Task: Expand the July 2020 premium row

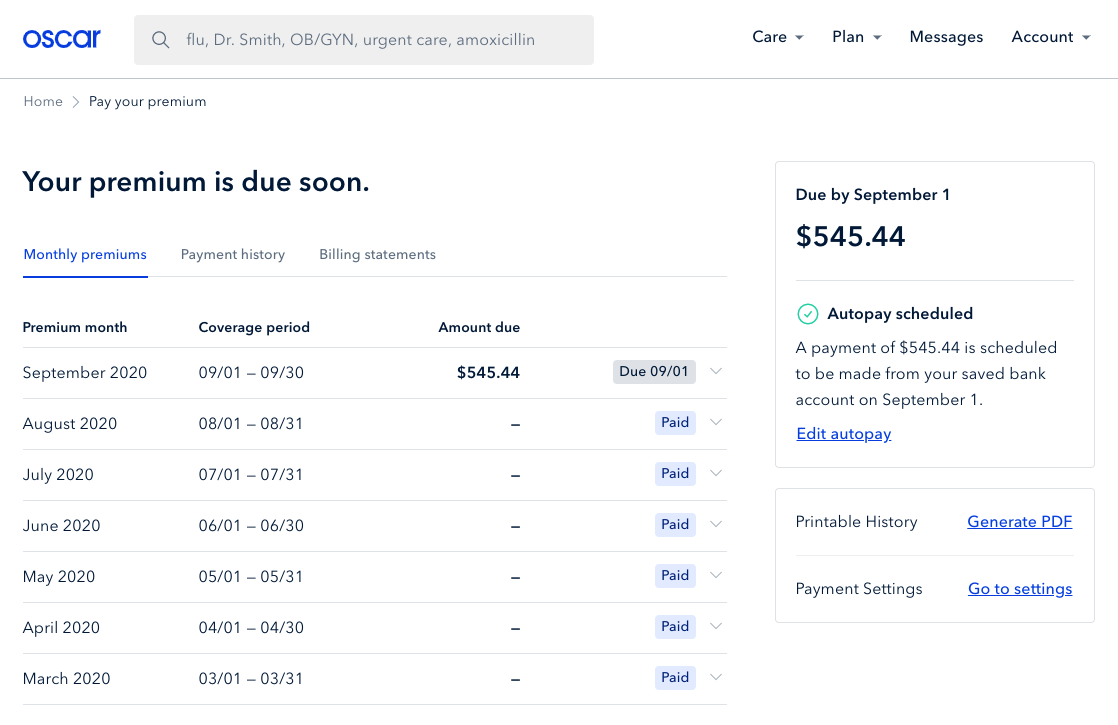Action: 716,473
